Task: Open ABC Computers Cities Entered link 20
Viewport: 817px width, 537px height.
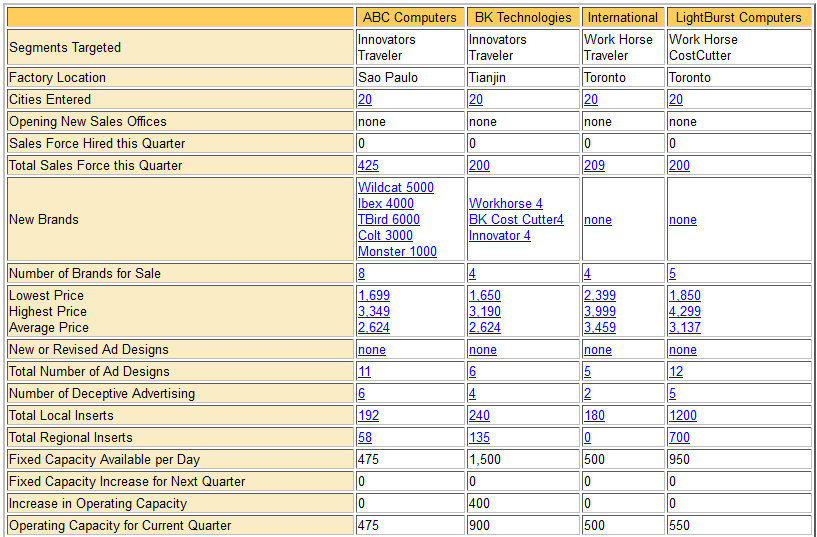Action: tap(365, 99)
